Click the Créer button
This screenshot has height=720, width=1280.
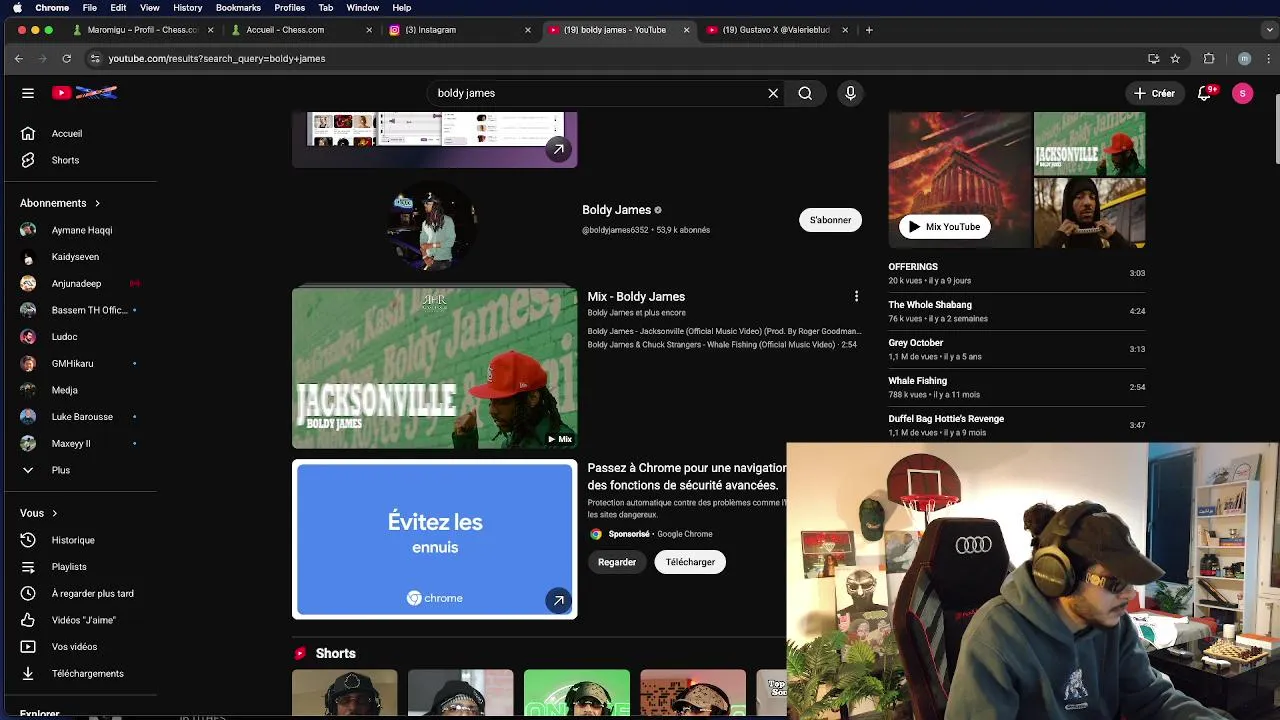click(x=1154, y=93)
